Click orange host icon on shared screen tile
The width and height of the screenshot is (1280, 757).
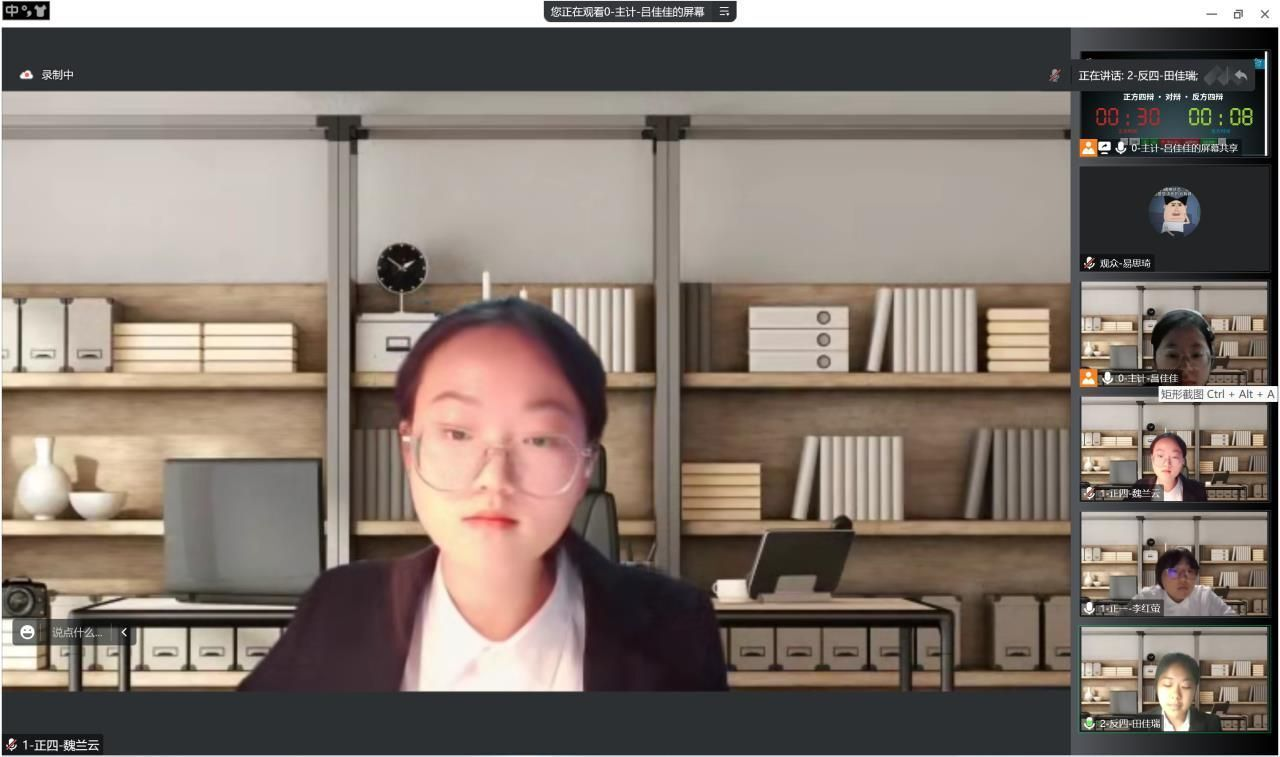click(1088, 148)
